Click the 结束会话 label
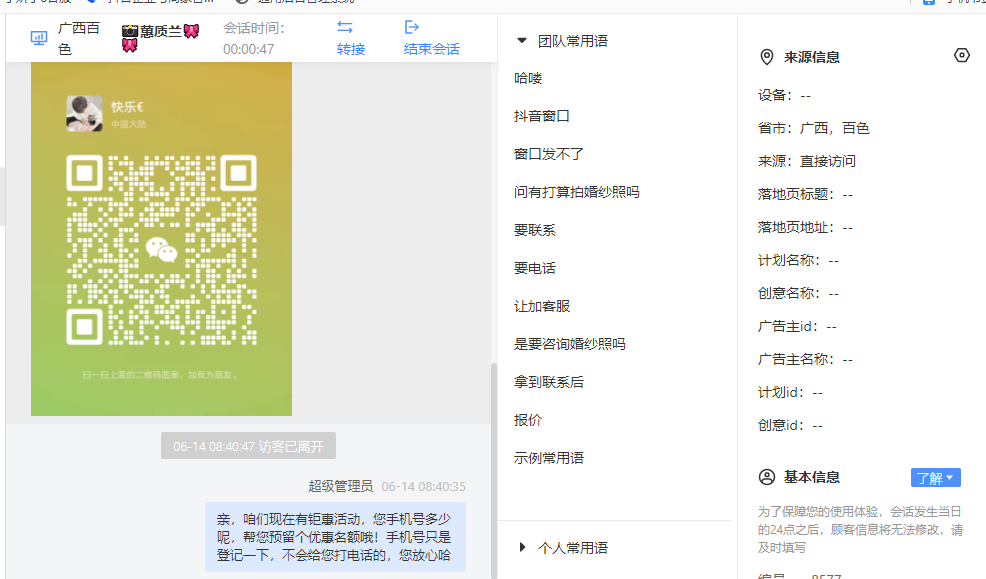This screenshot has width=986, height=579. [x=431, y=49]
